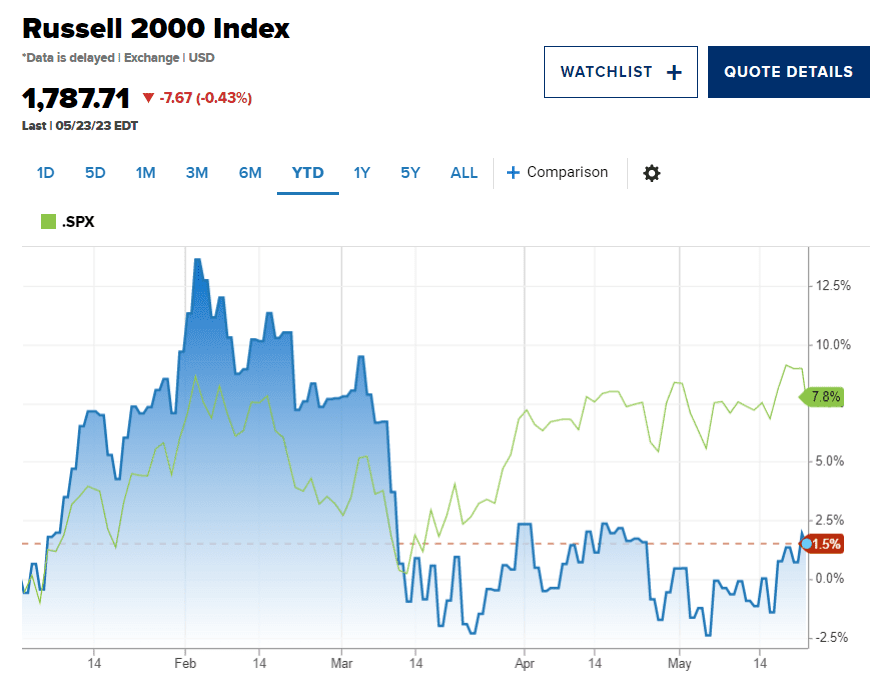
Task: Select the YTD time range tab
Action: point(308,173)
